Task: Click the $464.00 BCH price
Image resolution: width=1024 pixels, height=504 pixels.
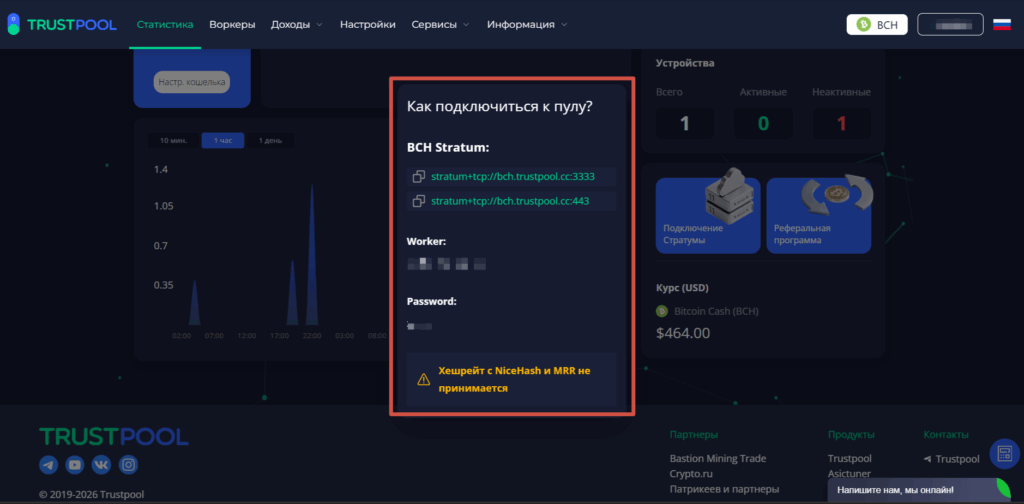Action: [x=682, y=333]
